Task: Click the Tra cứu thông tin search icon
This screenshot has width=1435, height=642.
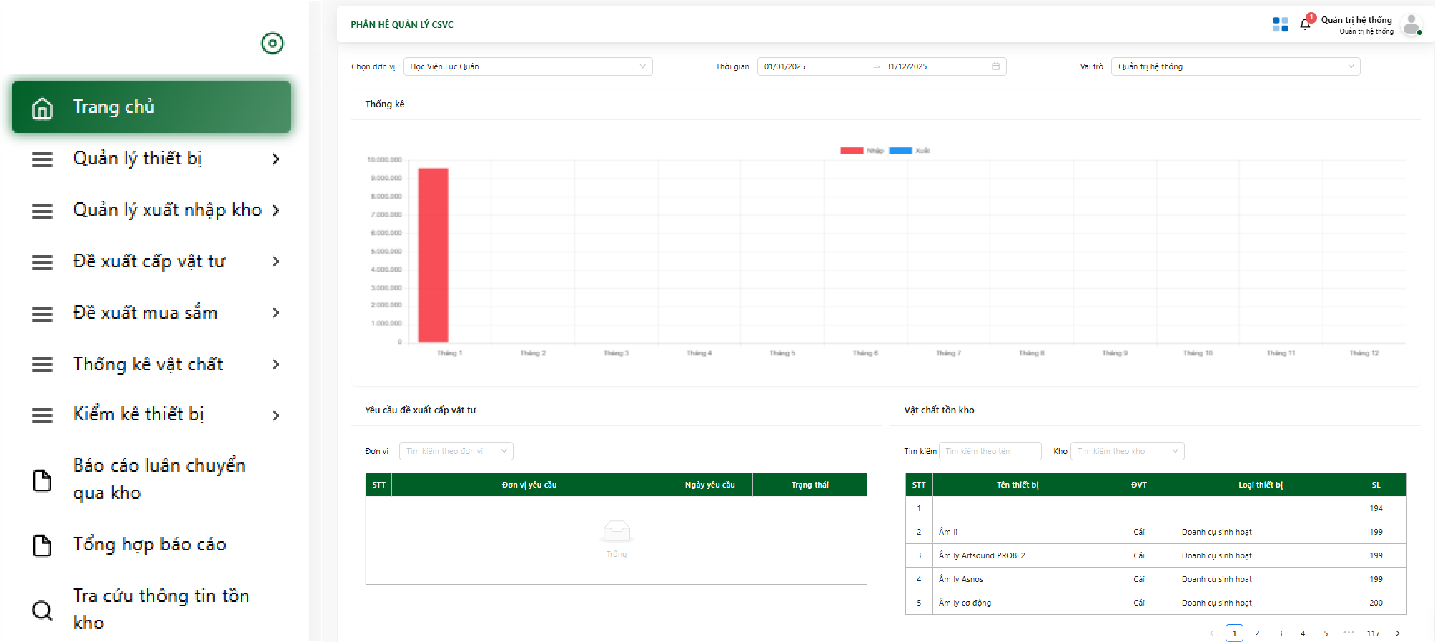Action: [x=42, y=610]
